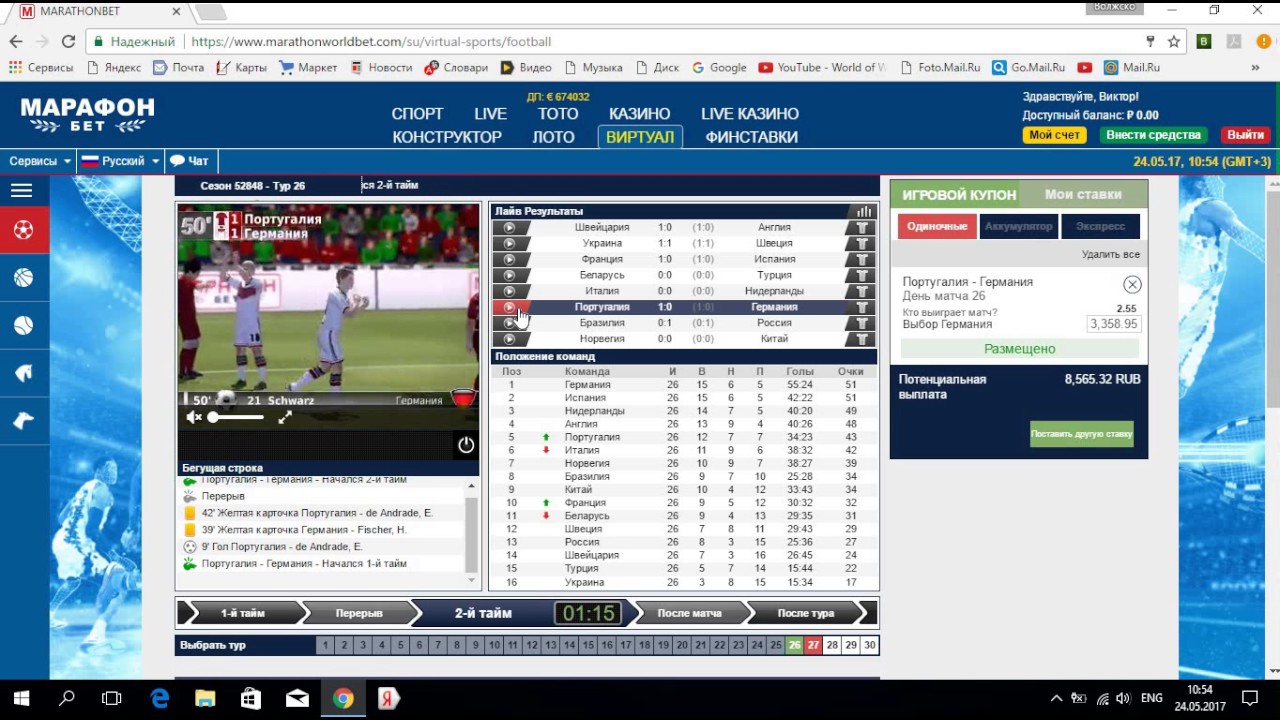Adjust the video volume slider
Viewport: 1280px width, 720px height.
point(236,417)
